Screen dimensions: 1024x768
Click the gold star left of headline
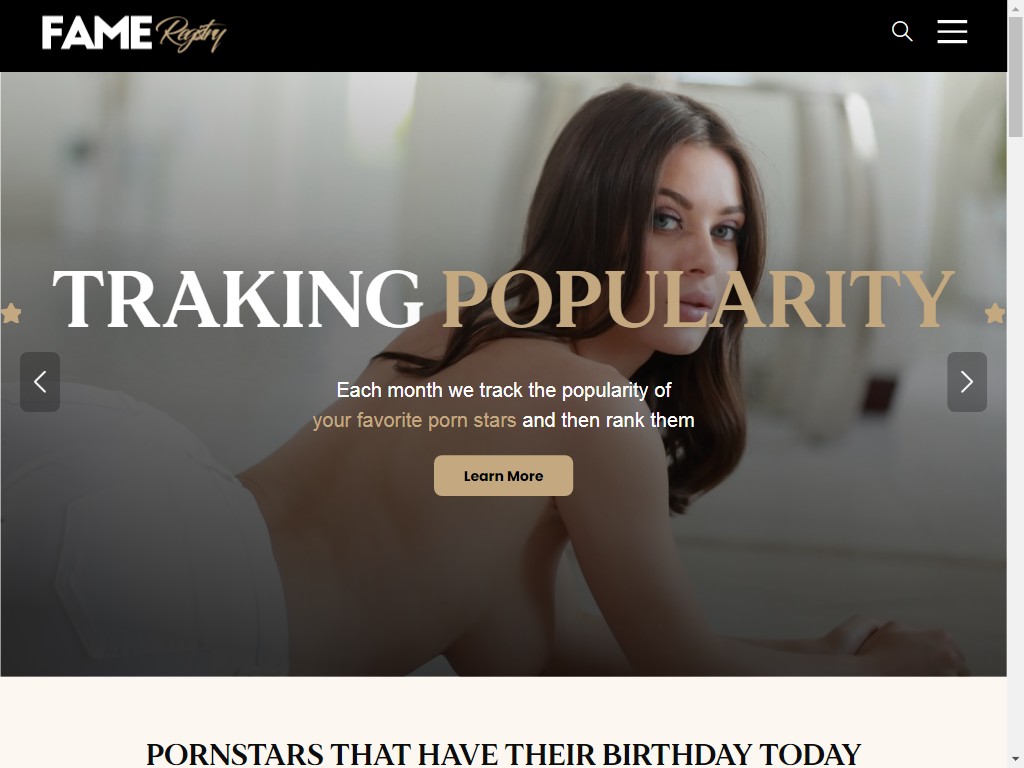pyautogui.click(x=10, y=313)
